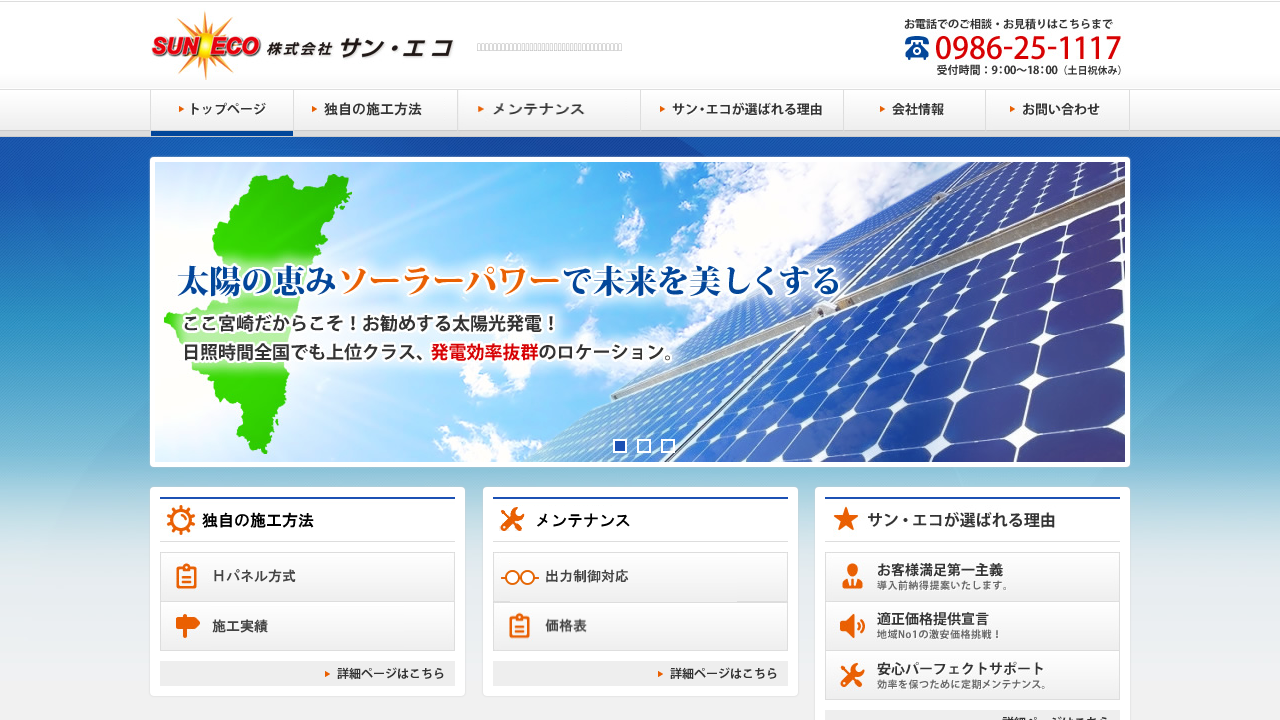The height and width of the screenshot is (720, 1280).
Task: Click the megaphone icon for 適正価格提供宣言
Action: click(852, 626)
